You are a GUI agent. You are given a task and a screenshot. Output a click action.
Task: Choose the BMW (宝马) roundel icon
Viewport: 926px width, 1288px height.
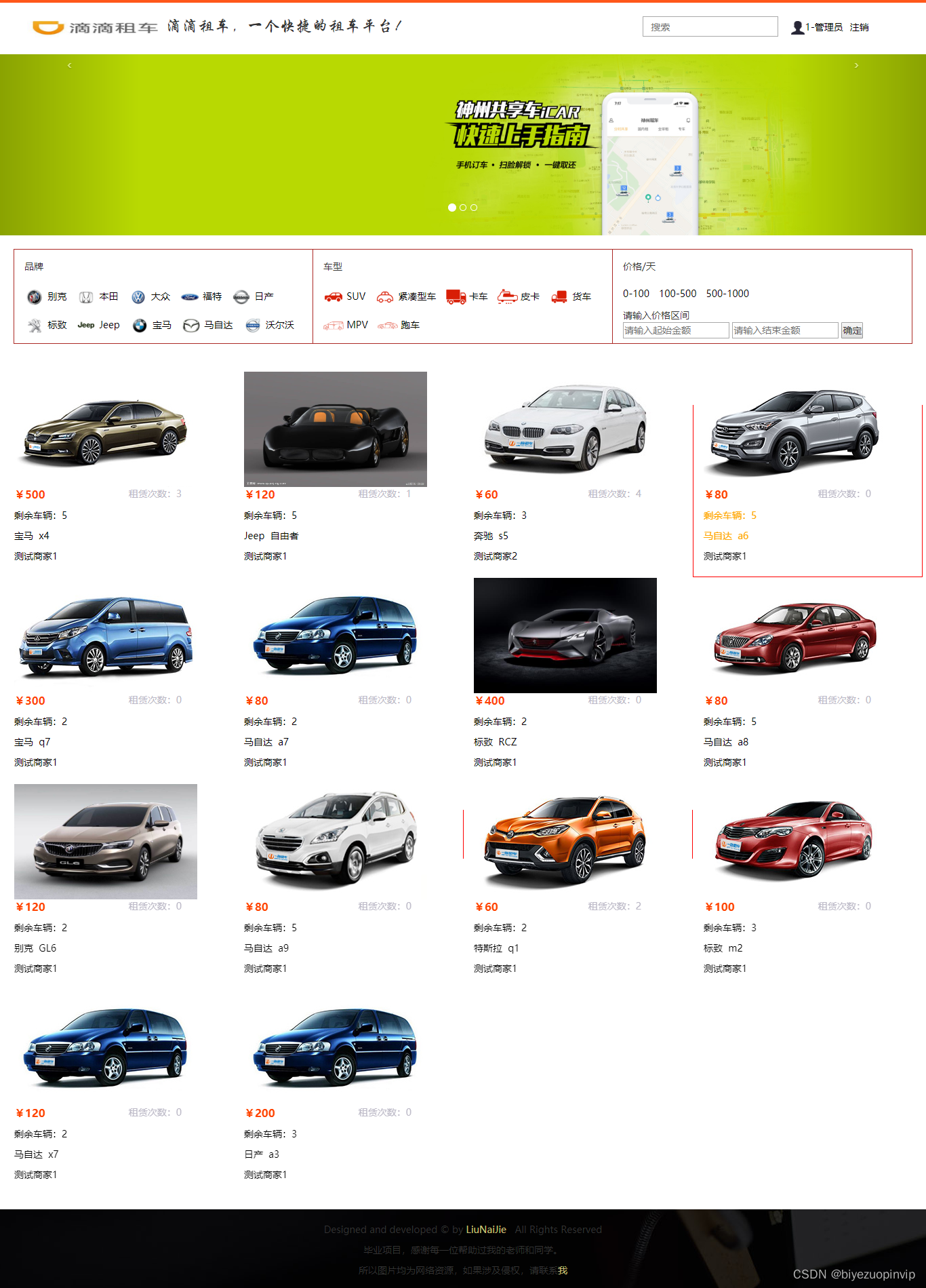[140, 326]
